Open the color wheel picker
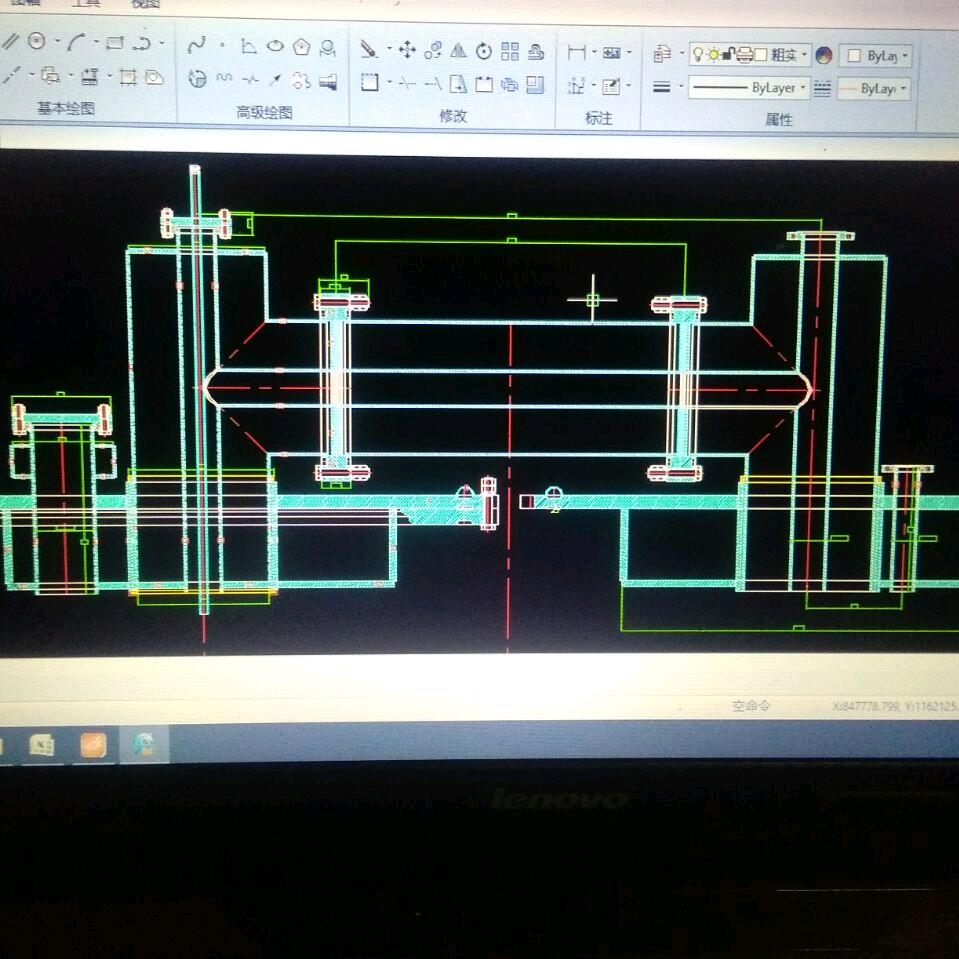 824,55
